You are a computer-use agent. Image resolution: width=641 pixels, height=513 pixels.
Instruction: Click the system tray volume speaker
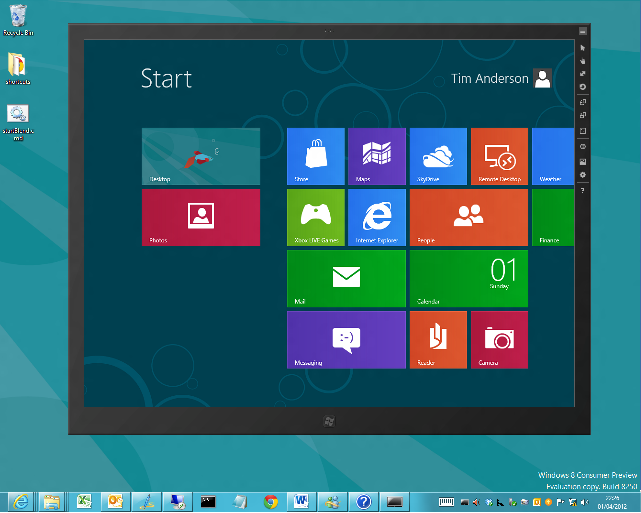585,502
